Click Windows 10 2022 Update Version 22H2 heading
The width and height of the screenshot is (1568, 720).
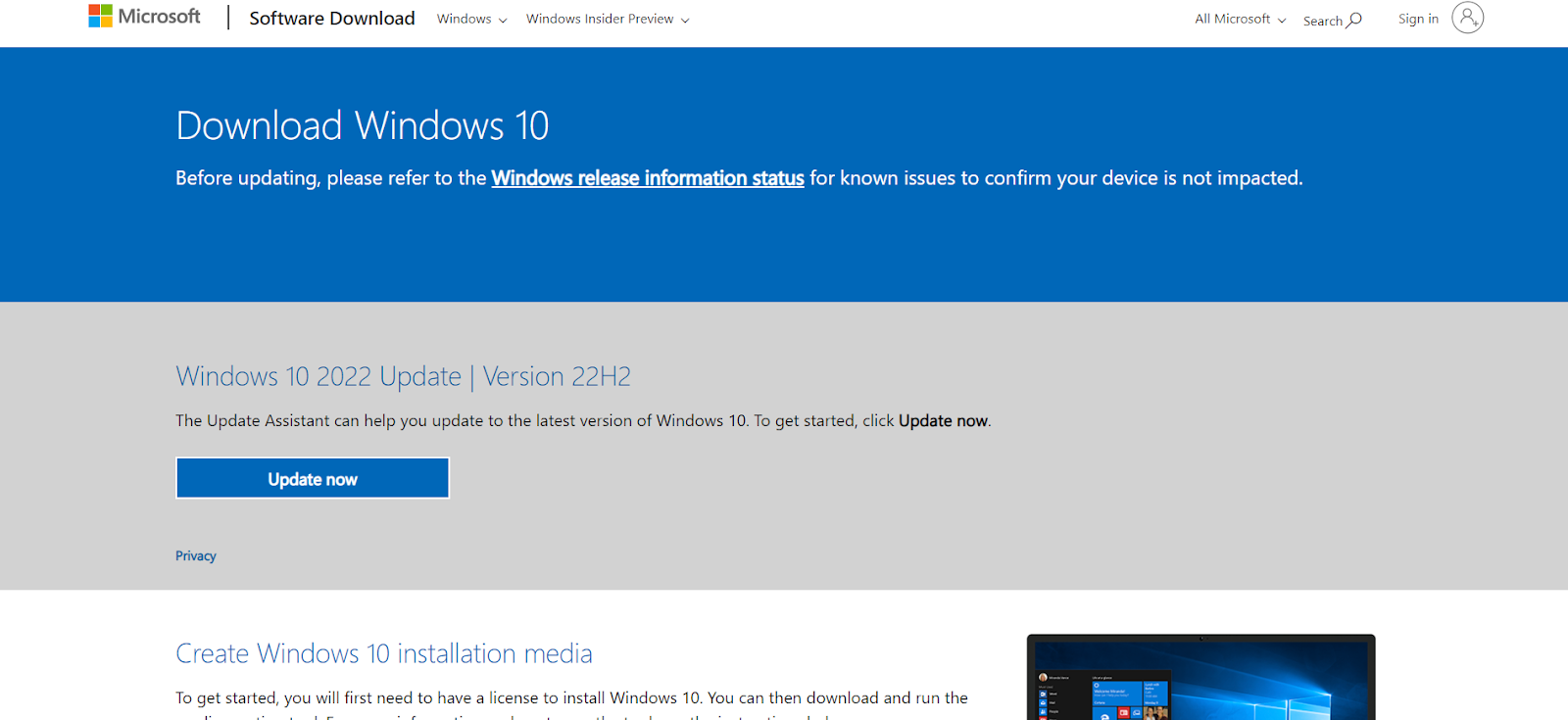tap(404, 376)
